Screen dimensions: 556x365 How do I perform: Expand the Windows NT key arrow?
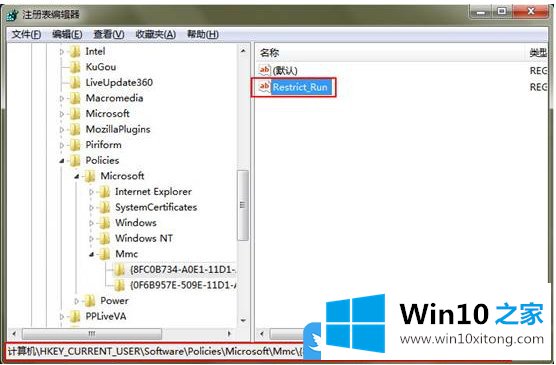(x=91, y=239)
